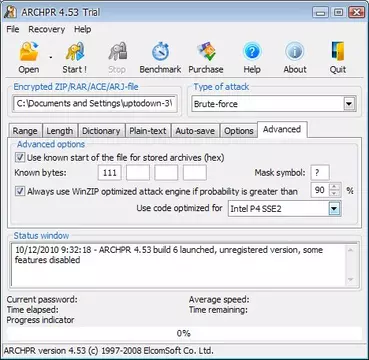Screen dimensions: 369x360
Task: Click the ARCHPR version 4.53 status bar text
Action: (x=109, y=351)
